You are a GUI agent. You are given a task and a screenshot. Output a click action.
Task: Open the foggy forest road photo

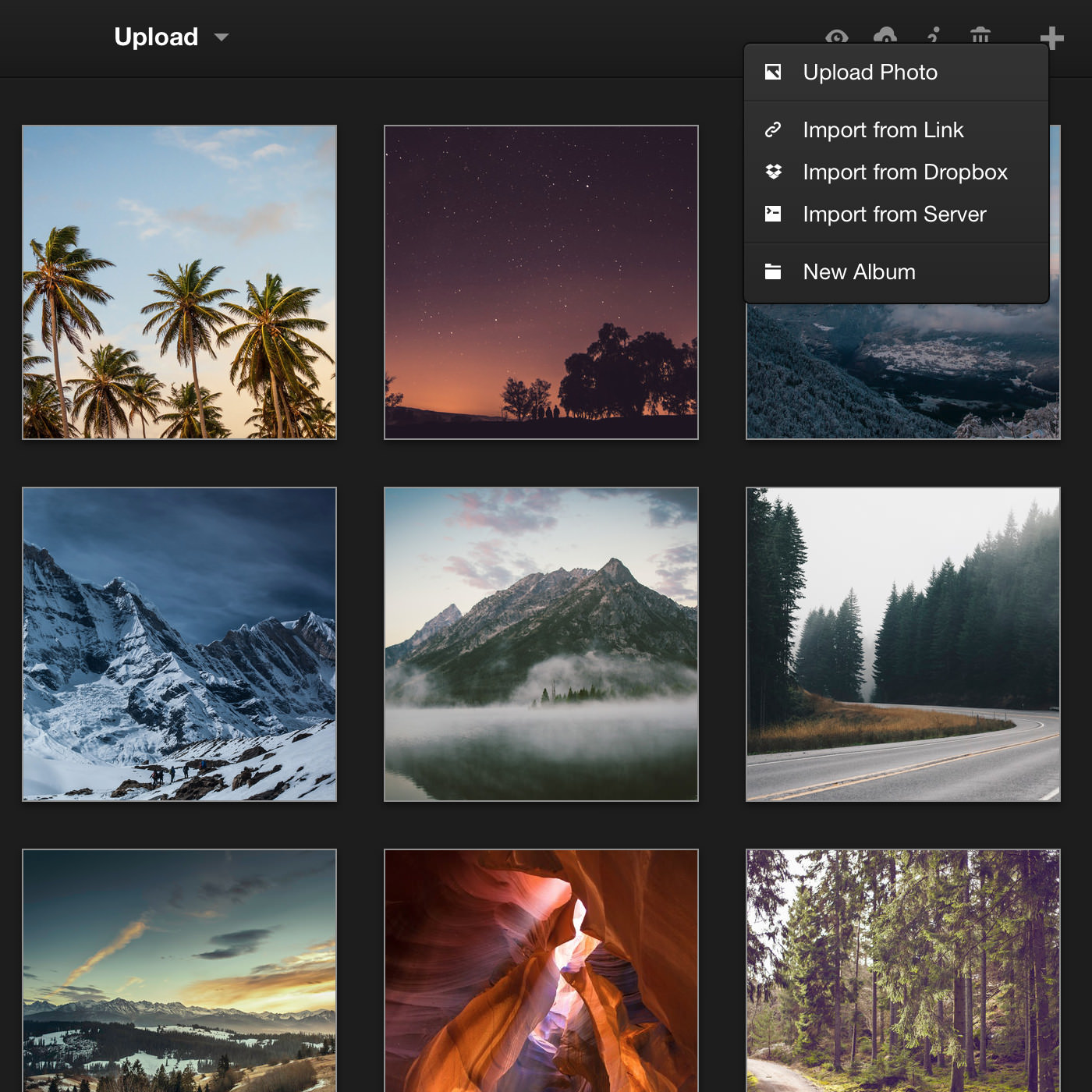(x=903, y=644)
